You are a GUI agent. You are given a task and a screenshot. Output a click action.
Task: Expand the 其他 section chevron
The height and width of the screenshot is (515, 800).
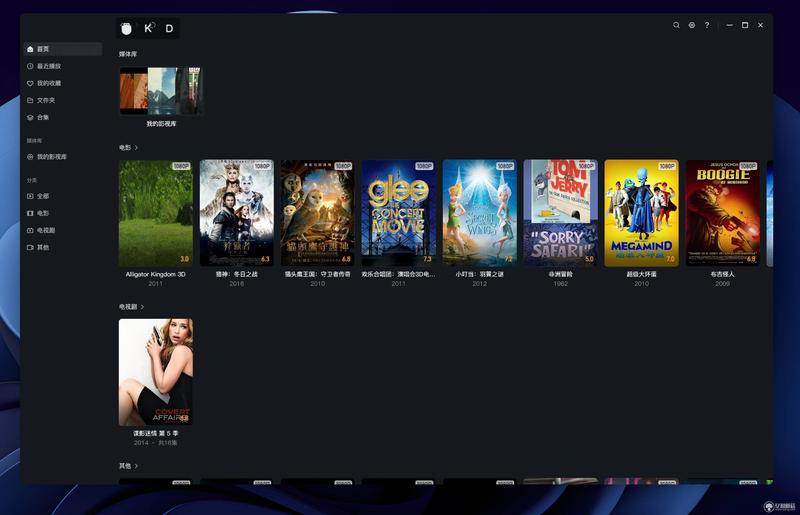[x=136, y=466]
